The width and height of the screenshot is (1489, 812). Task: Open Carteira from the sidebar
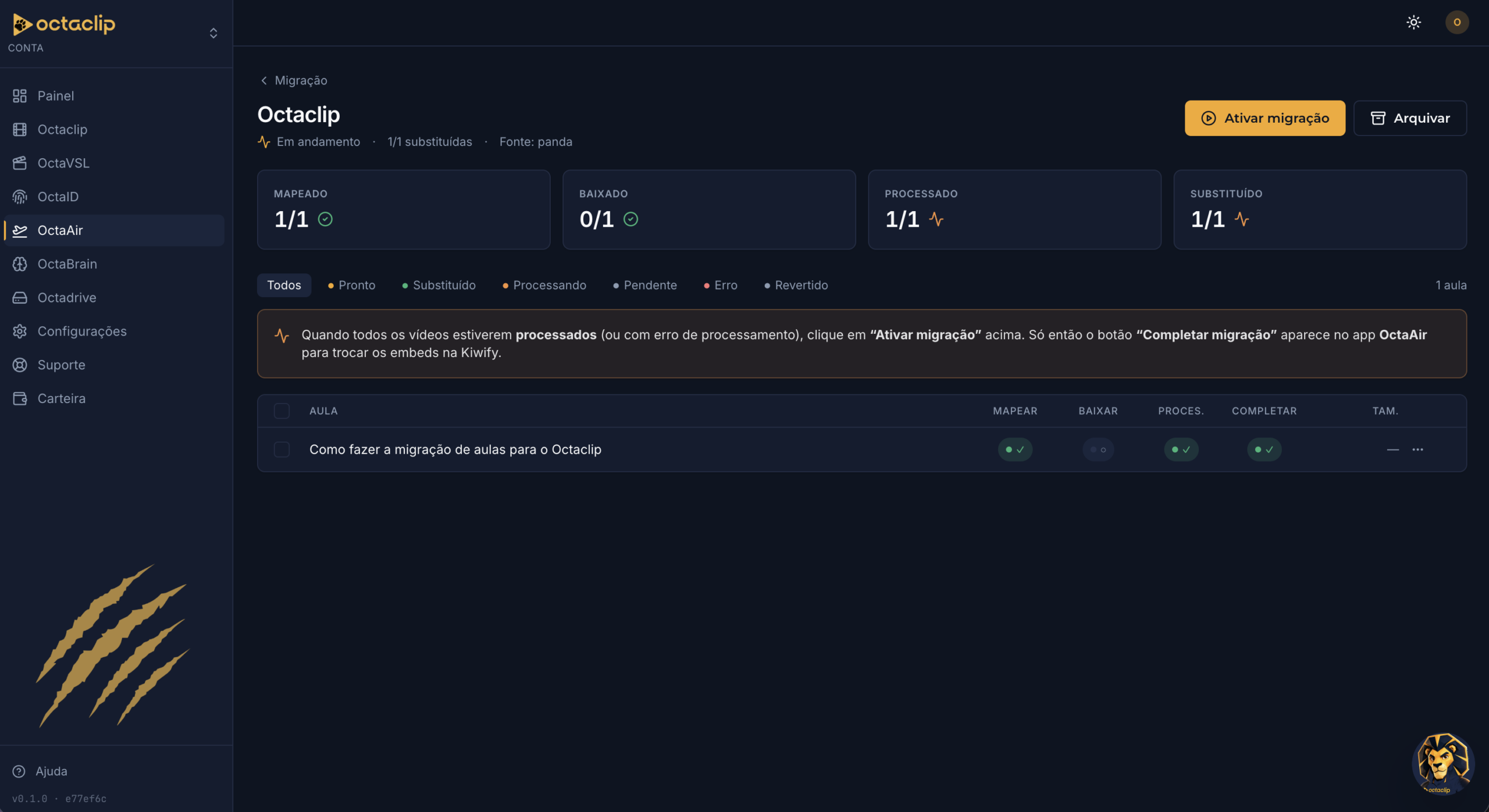[114, 399]
